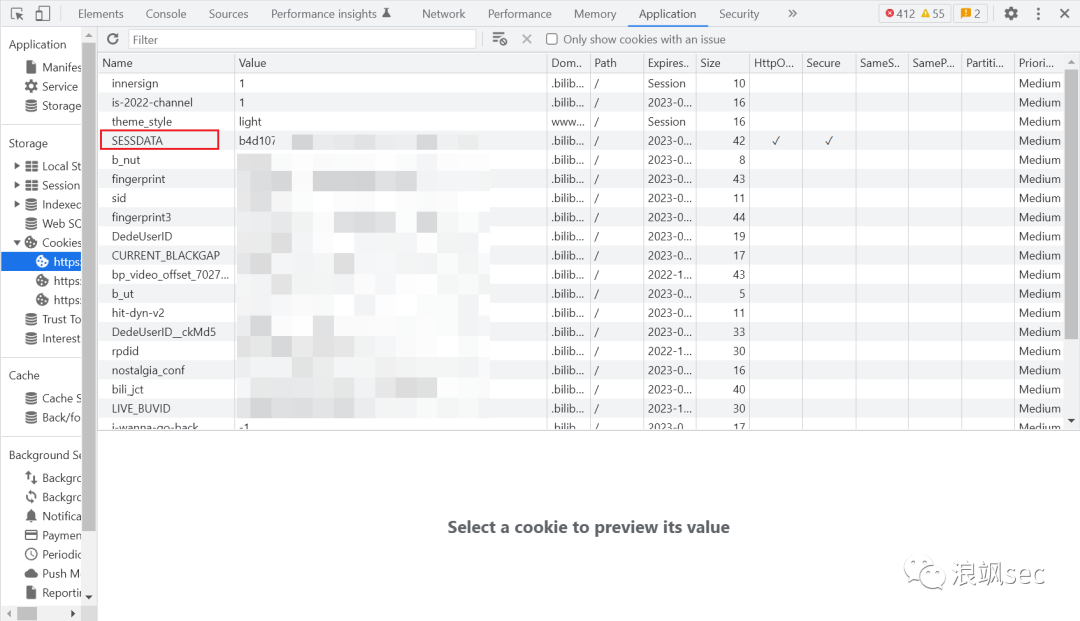1080x621 pixels.
Task: Collapse the Cookies tree node
Action: point(17,242)
